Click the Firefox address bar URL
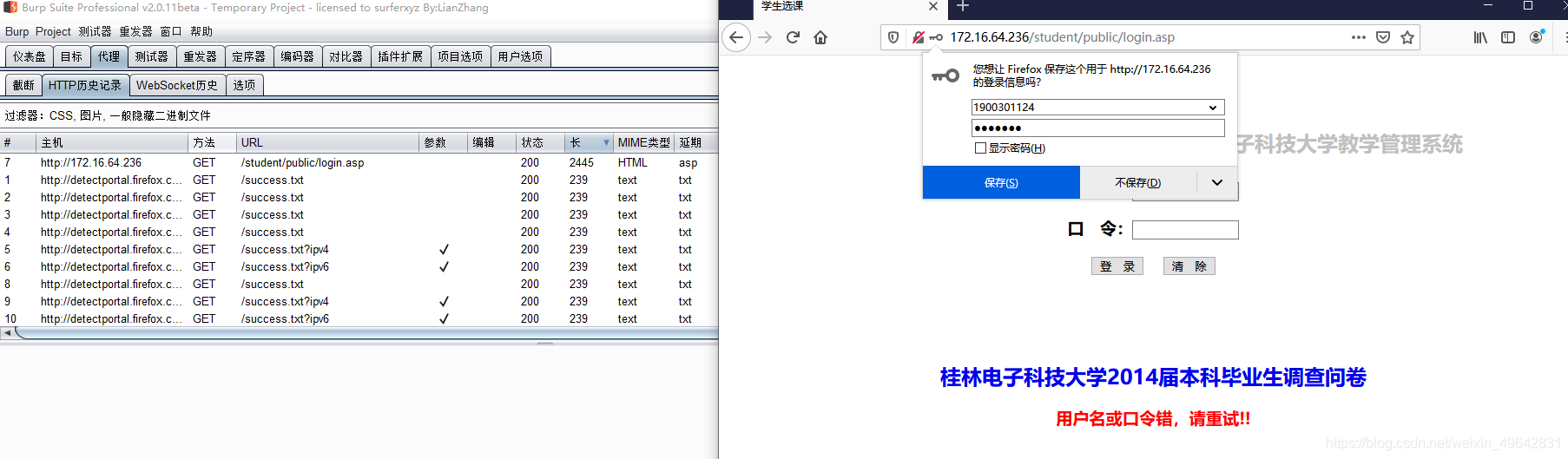 (x=1062, y=37)
